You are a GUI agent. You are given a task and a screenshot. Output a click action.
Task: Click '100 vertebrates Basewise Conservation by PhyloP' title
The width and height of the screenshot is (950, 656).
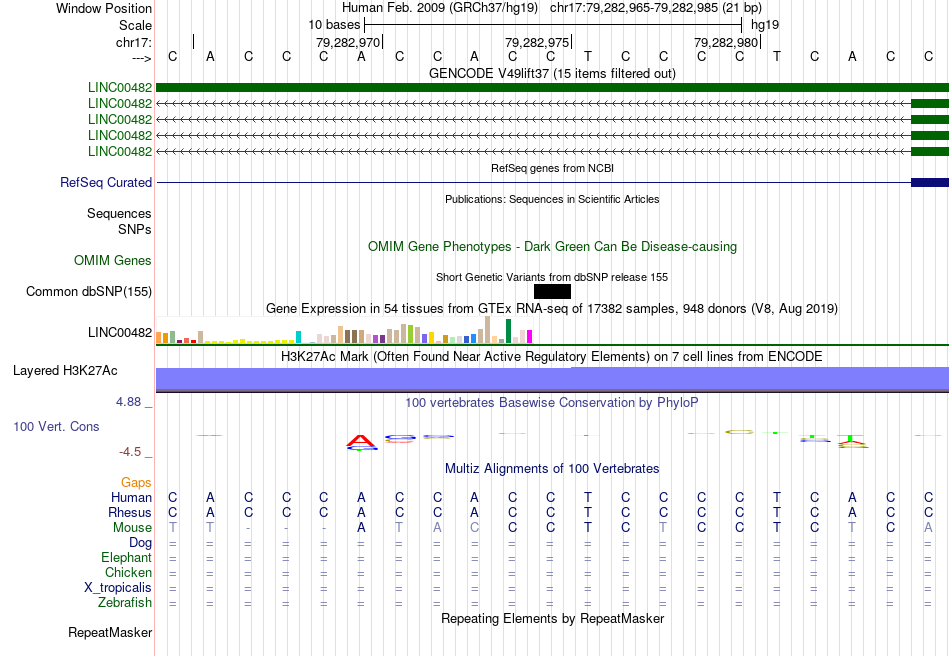(x=552, y=402)
